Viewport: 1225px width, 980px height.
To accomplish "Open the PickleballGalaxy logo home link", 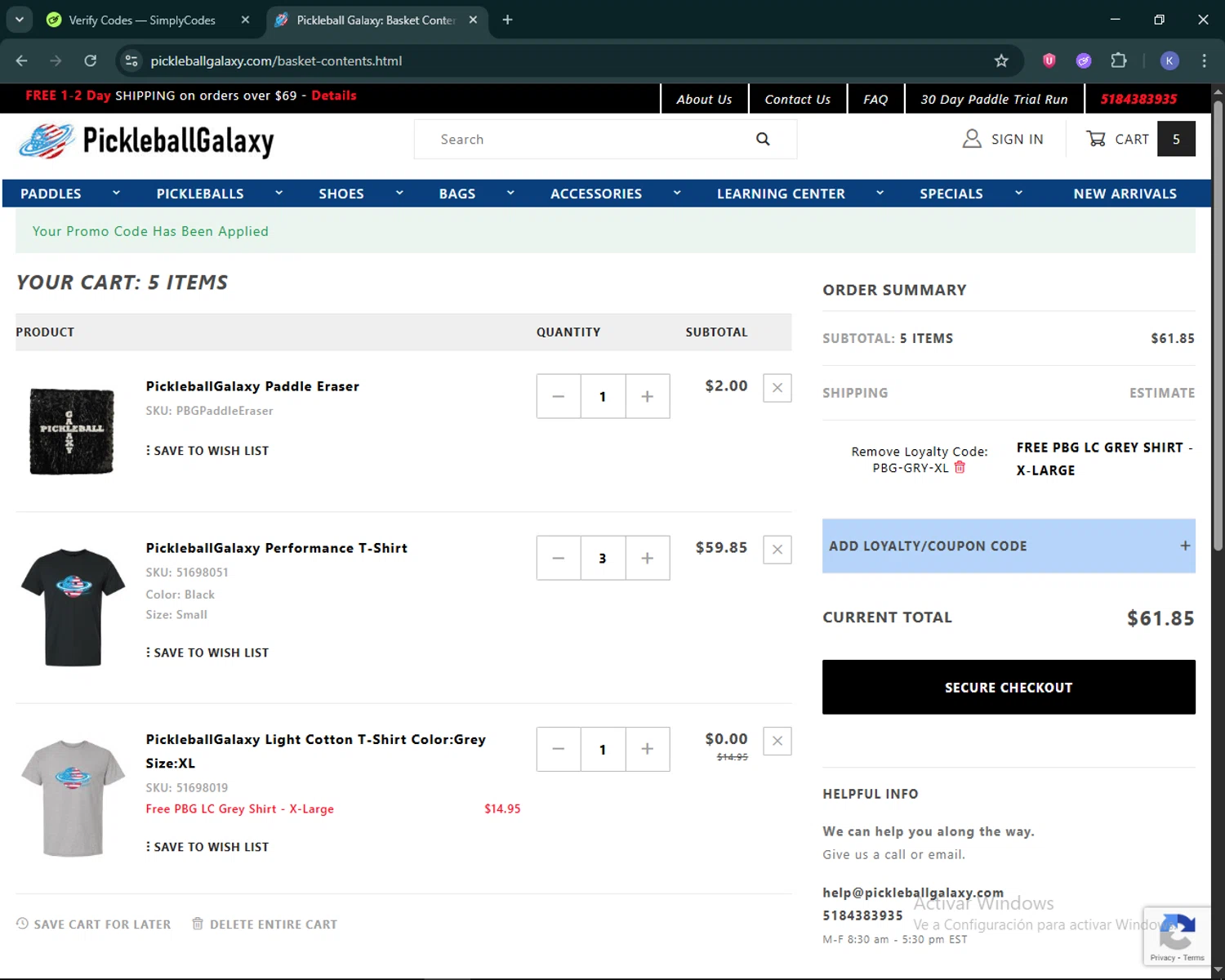I will (x=147, y=140).
